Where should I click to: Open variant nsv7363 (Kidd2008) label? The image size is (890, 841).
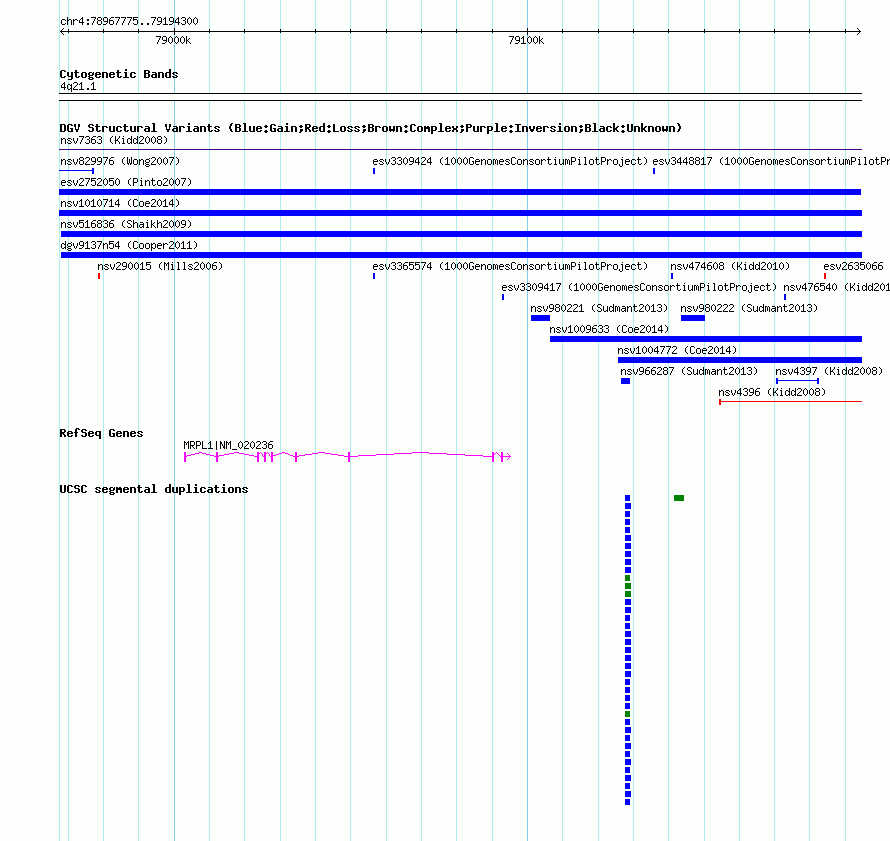pyautogui.click(x=114, y=140)
